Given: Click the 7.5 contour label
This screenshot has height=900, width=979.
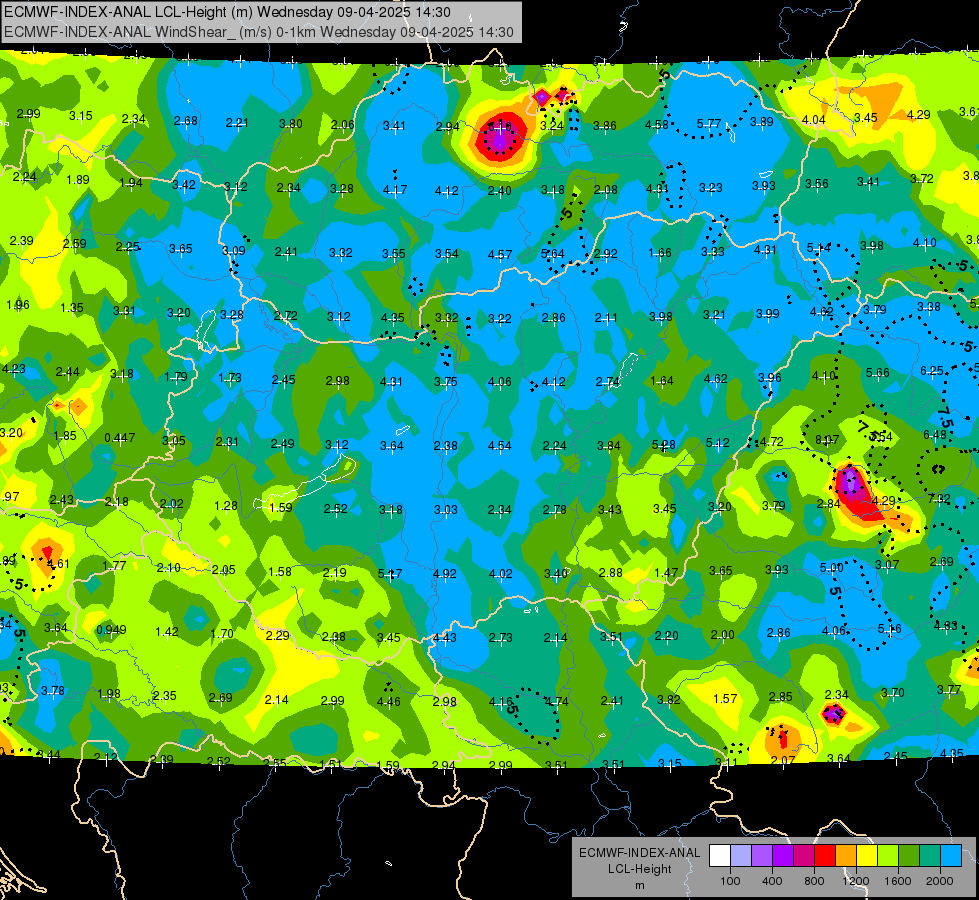Looking at the screenshot, I should 945,417.
